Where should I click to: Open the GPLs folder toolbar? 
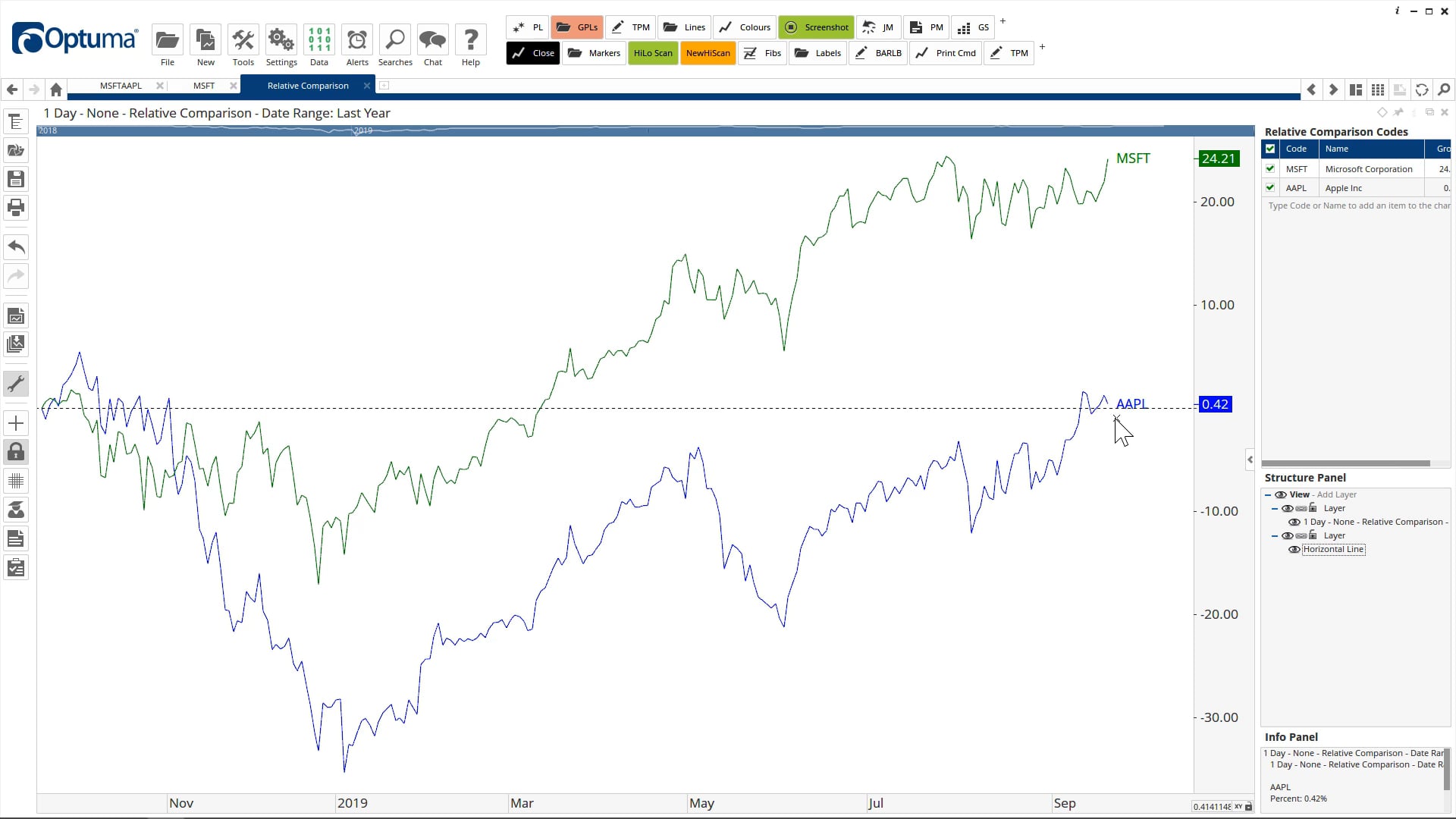(577, 27)
